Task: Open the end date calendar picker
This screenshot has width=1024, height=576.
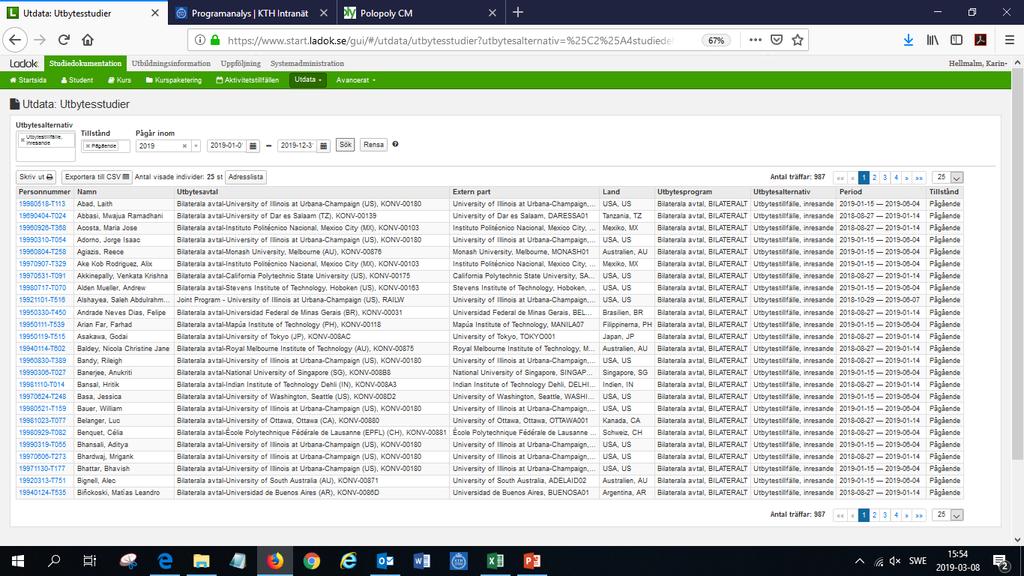Action: click(x=323, y=146)
